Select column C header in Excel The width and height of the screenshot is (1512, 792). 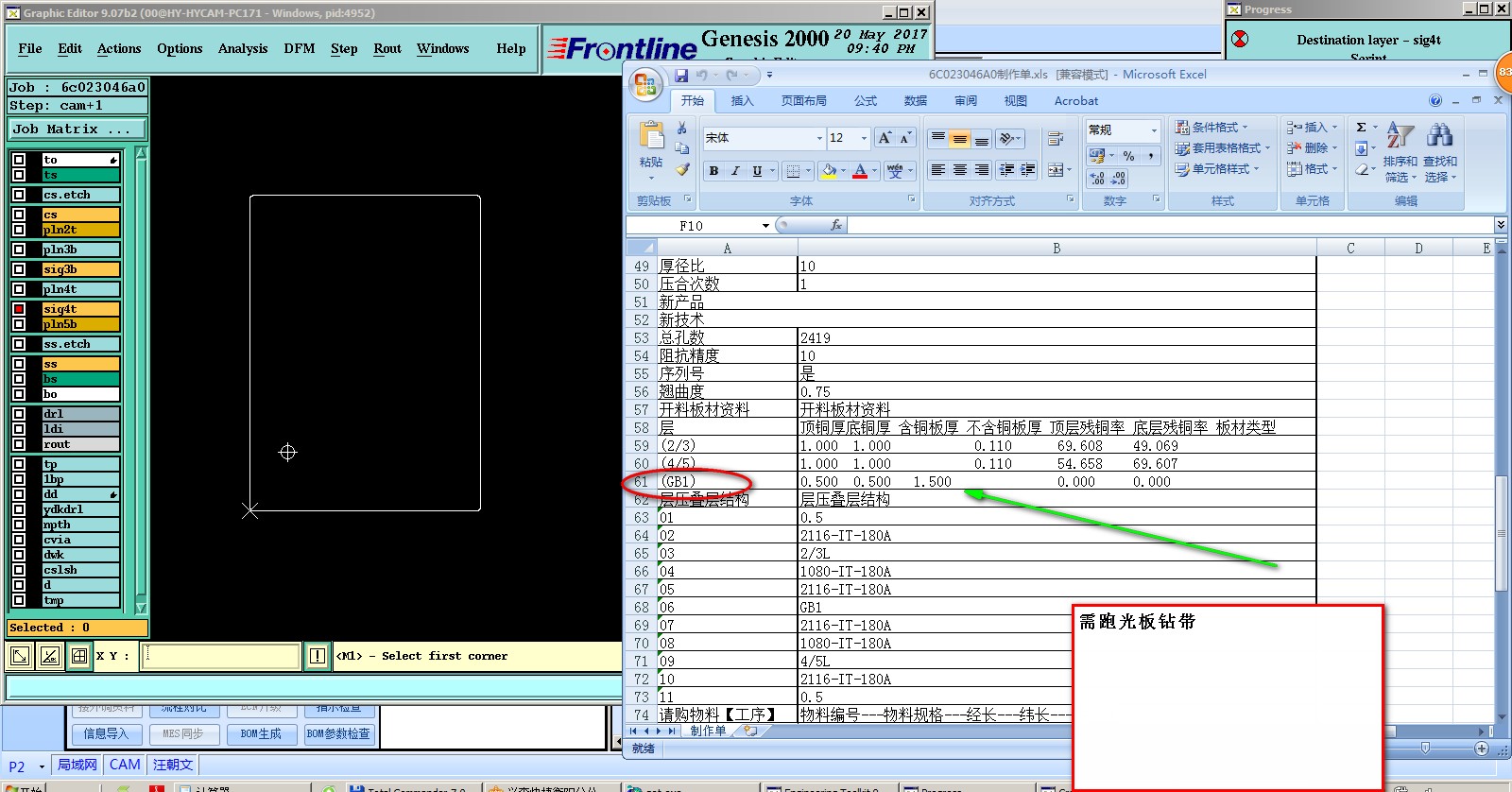tap(1350, 249)
